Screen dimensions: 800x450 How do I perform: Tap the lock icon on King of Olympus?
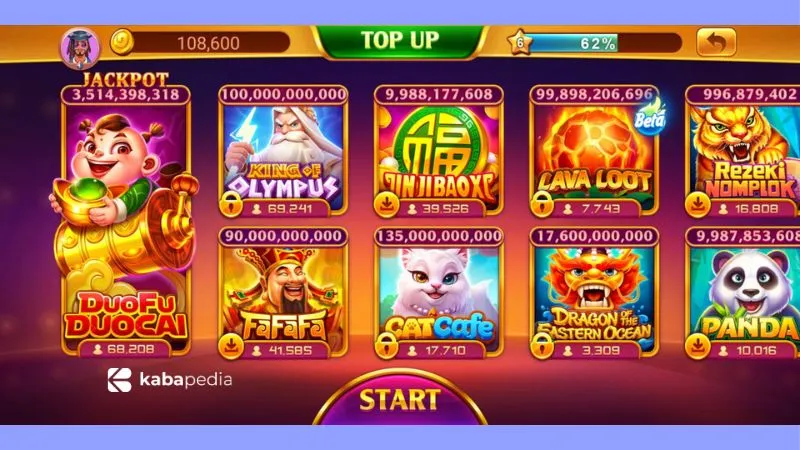click(x=231, y=205)
